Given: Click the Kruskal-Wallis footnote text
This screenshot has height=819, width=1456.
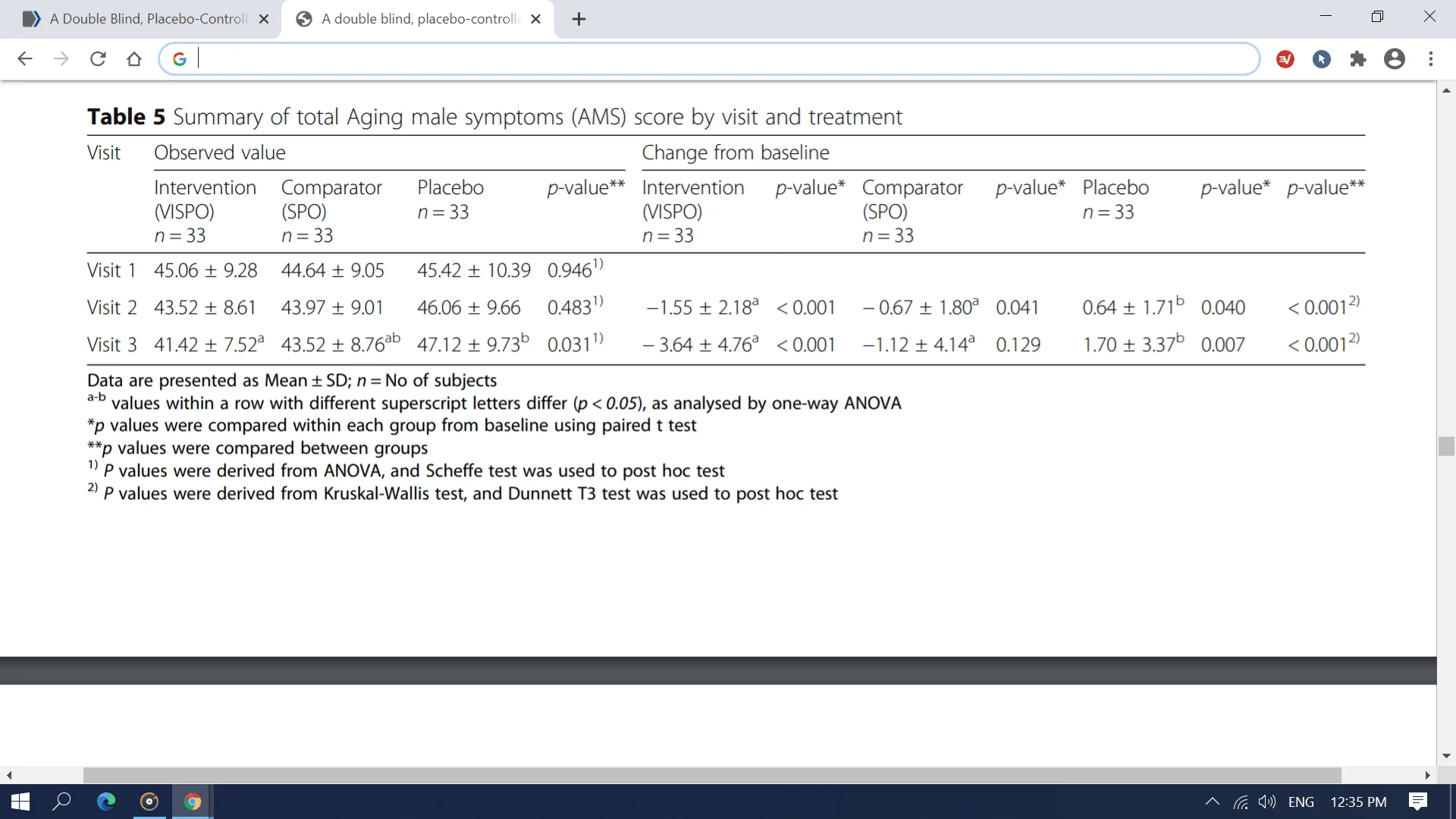Looking at the screenshot, I should tap(463, 493).
